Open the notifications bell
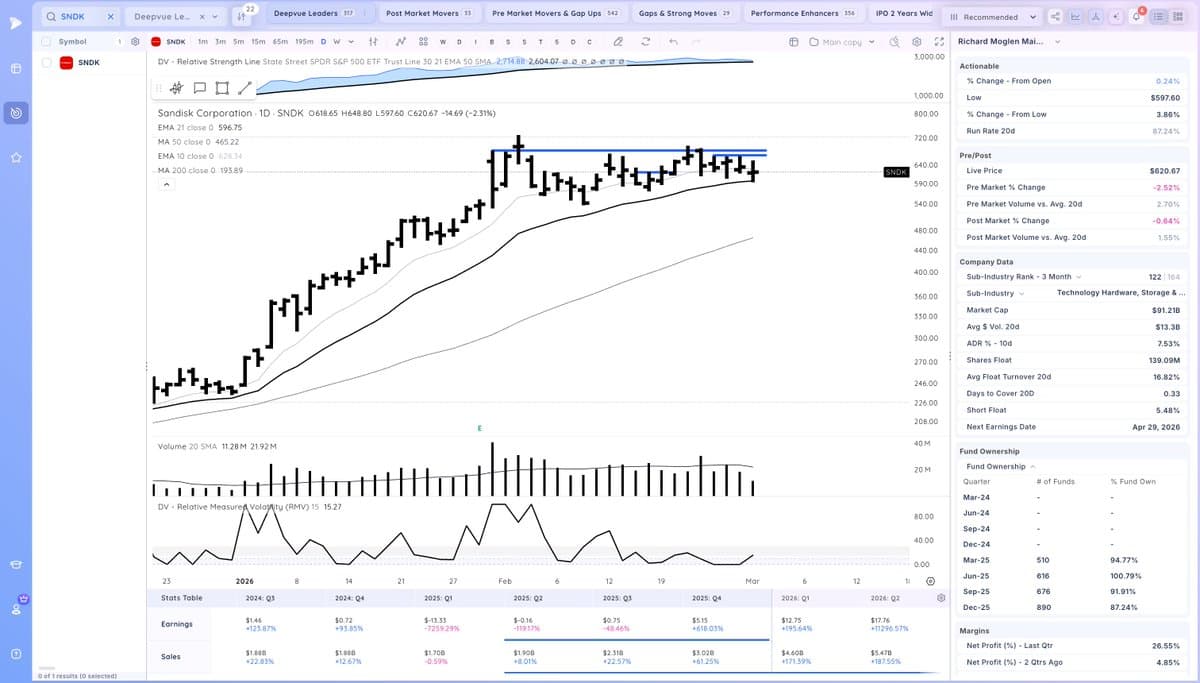This screenshot has width=1200, height=683. (x=1136, y=17)
